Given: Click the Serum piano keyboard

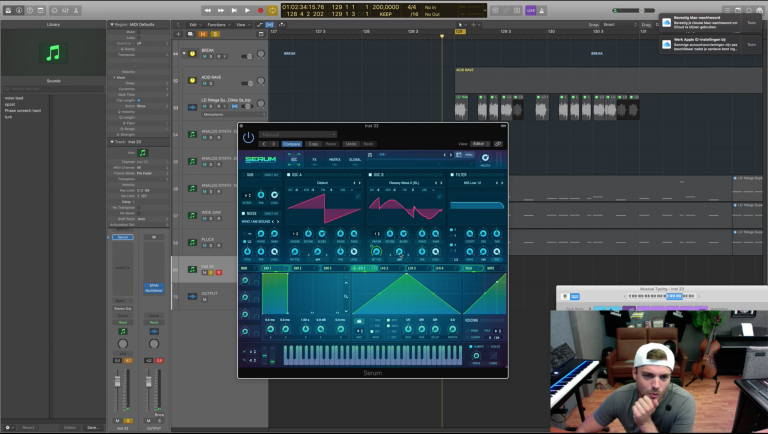Looking at the screenshot, I should 372,355.
